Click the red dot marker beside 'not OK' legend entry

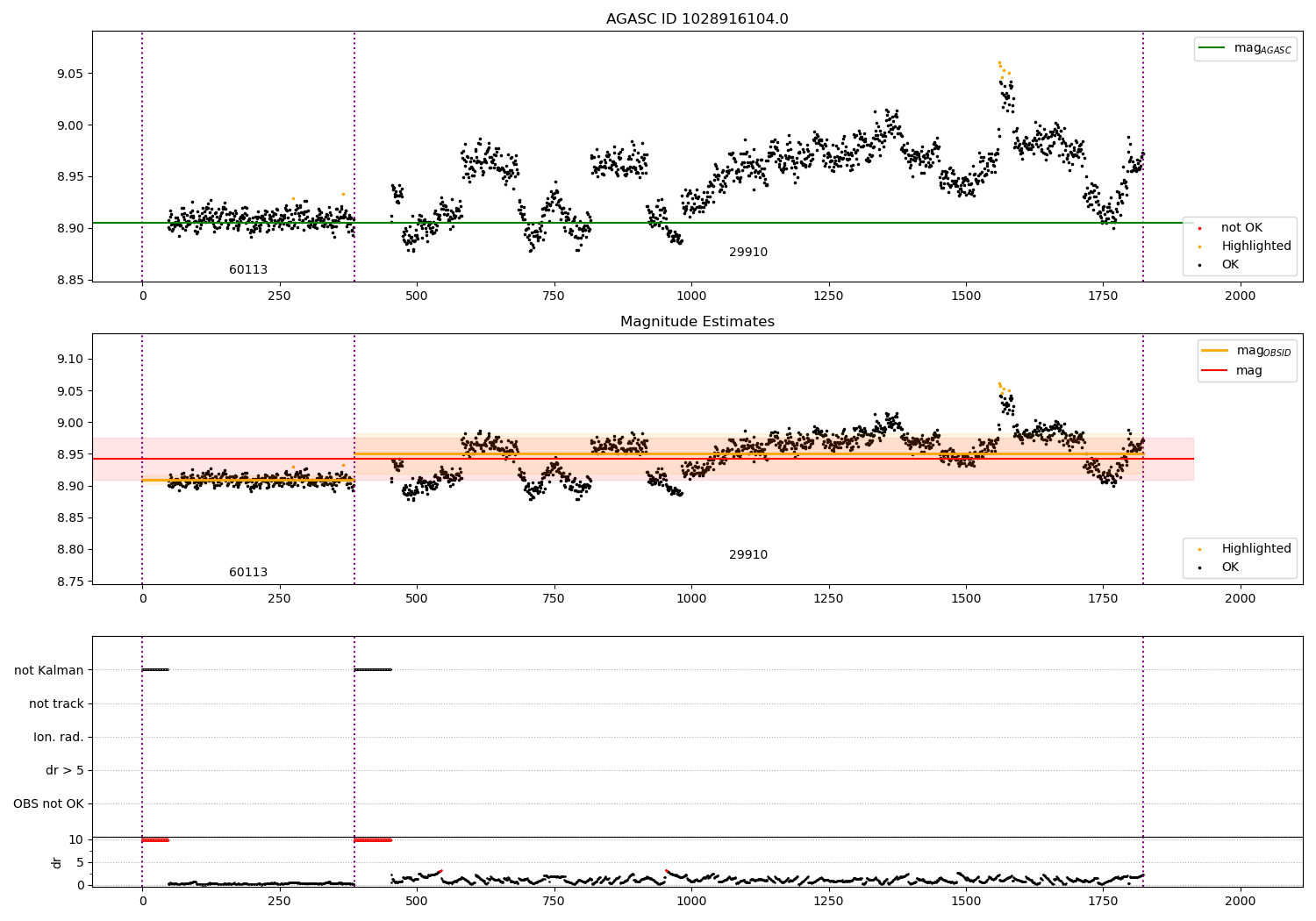tap(1199, 228)
